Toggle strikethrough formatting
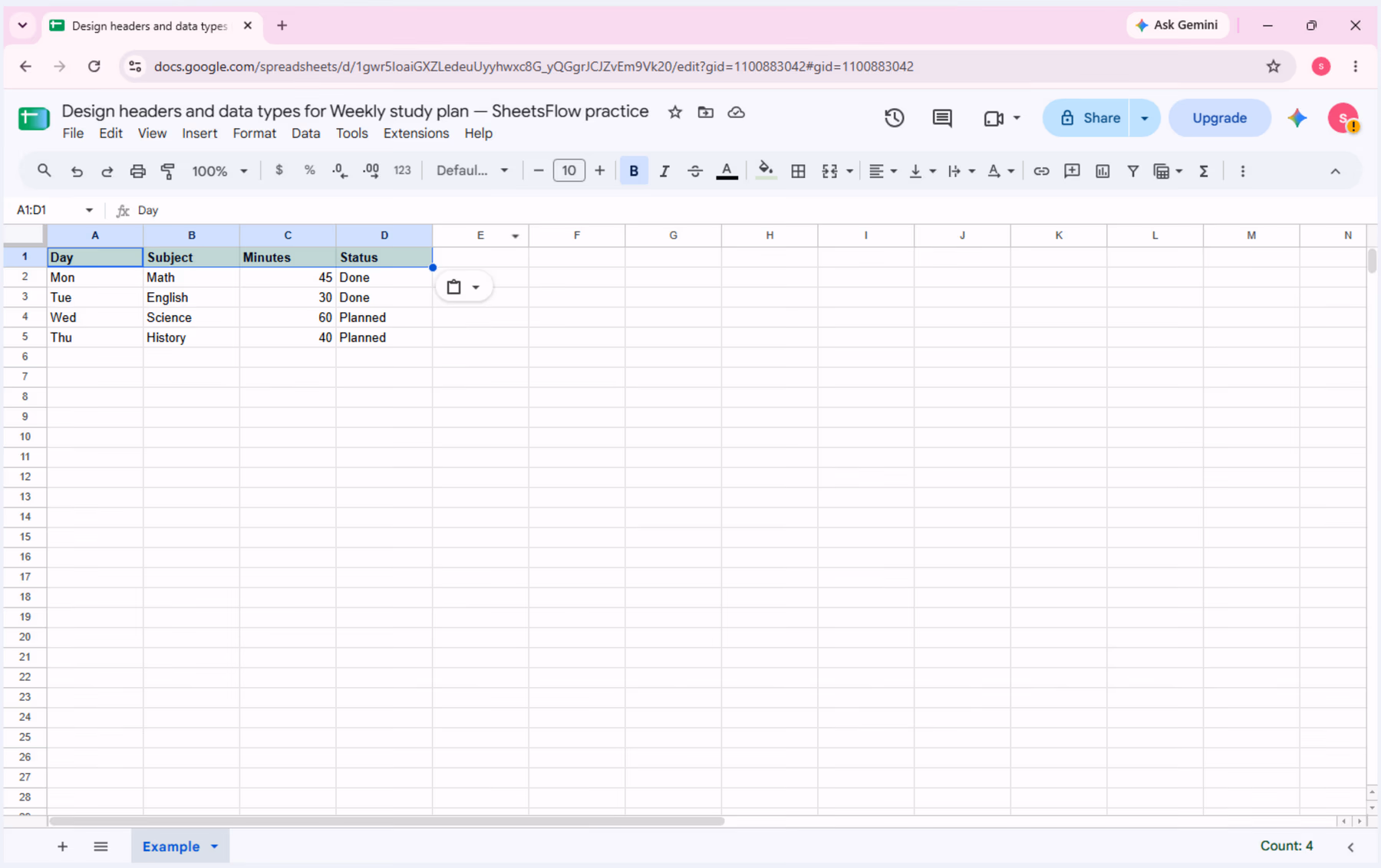Image resolution: width=1381 pixels, height=868 pixels. 695,171
